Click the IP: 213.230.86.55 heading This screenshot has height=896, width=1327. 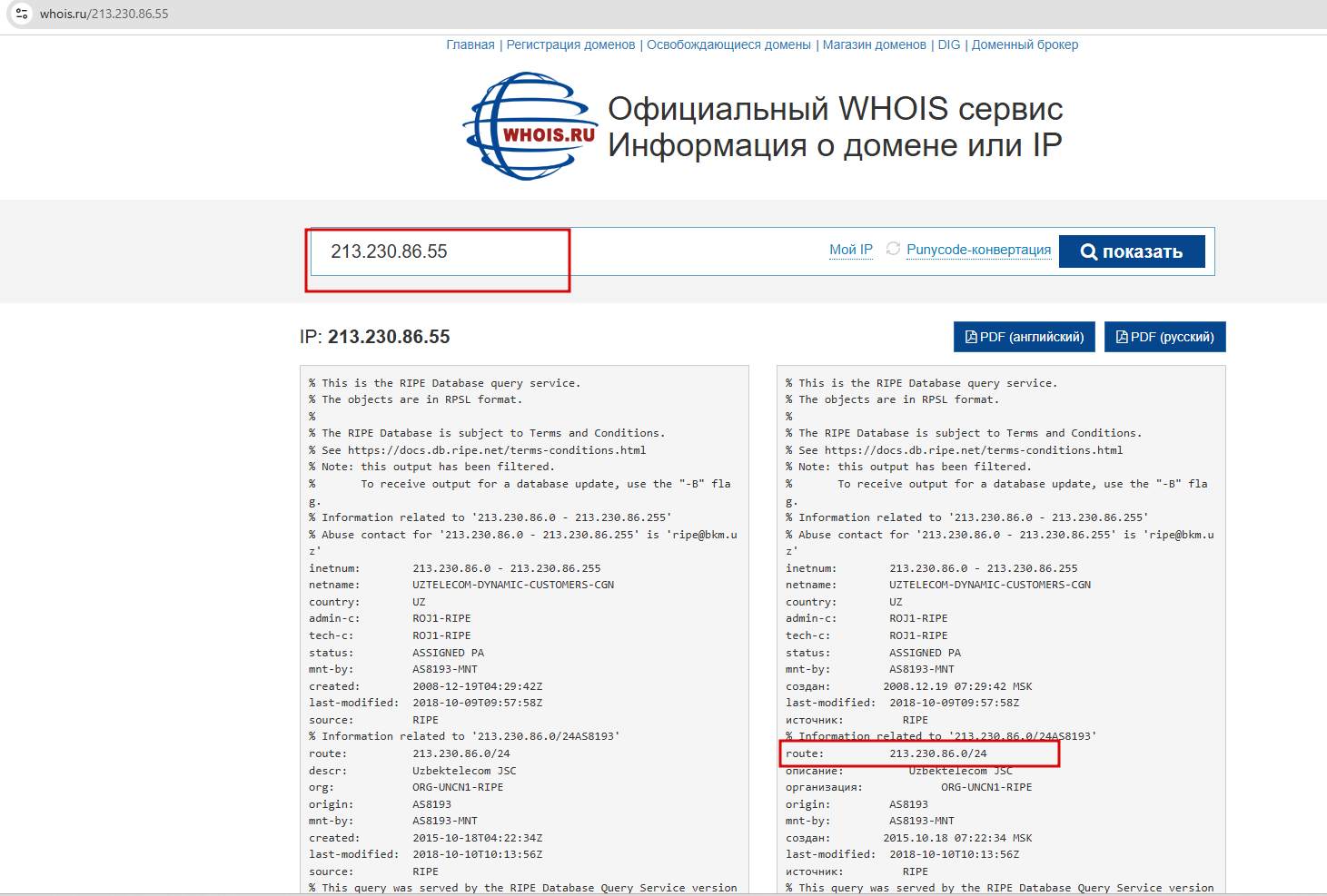click(374, 337)
